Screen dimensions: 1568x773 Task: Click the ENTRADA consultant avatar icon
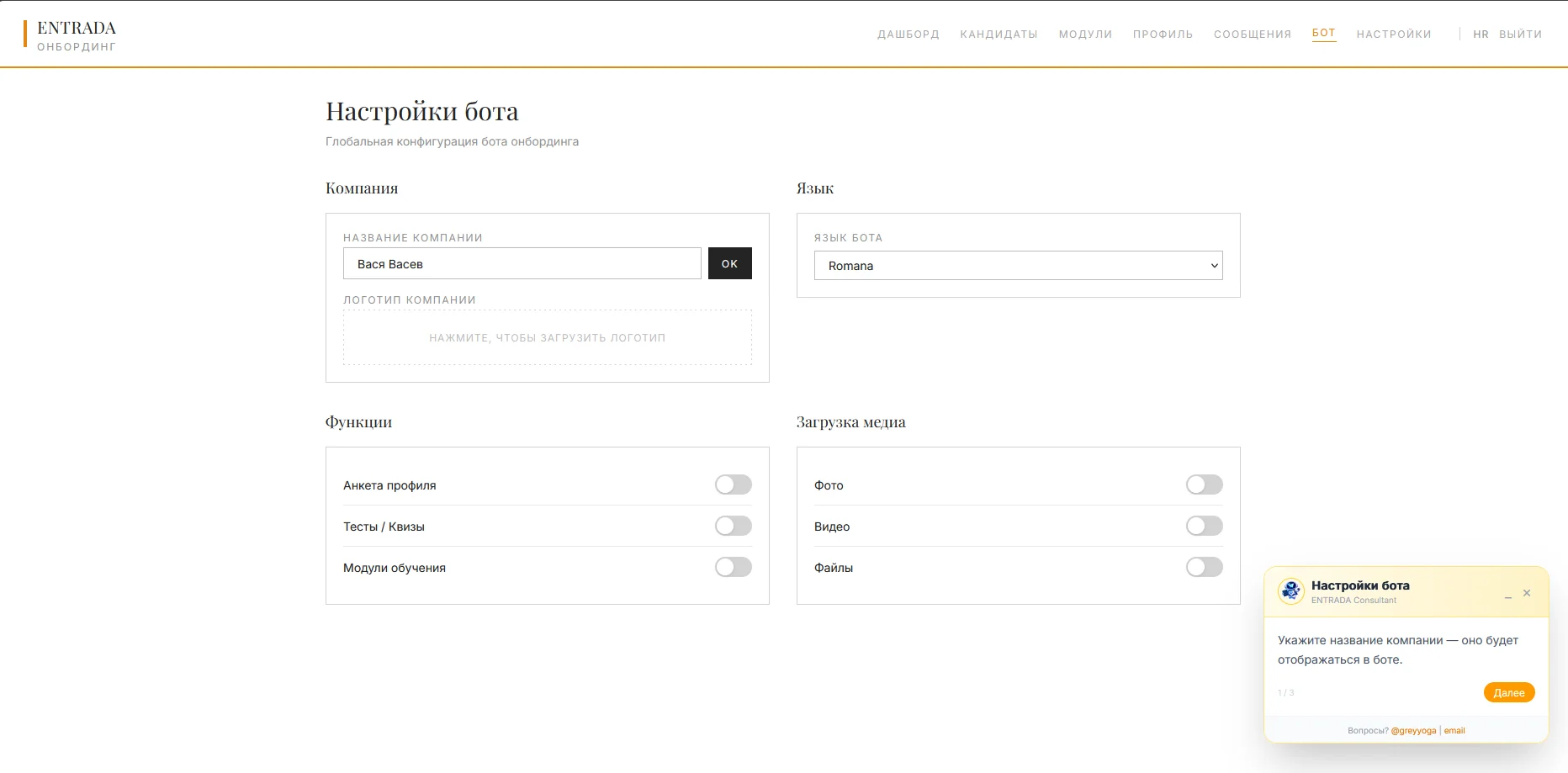tap(1291, 591)
